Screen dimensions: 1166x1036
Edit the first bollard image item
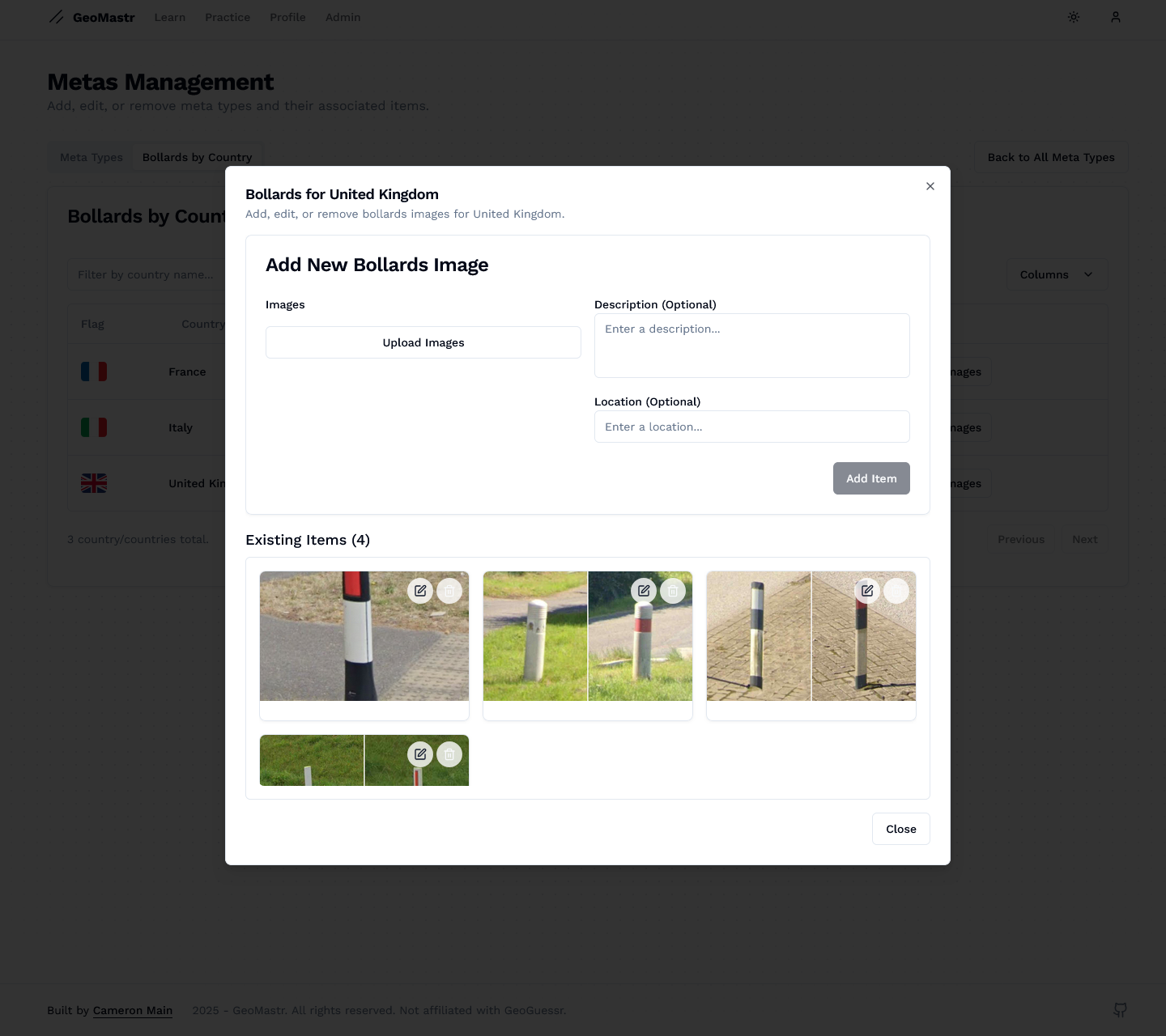coord(420,591)
